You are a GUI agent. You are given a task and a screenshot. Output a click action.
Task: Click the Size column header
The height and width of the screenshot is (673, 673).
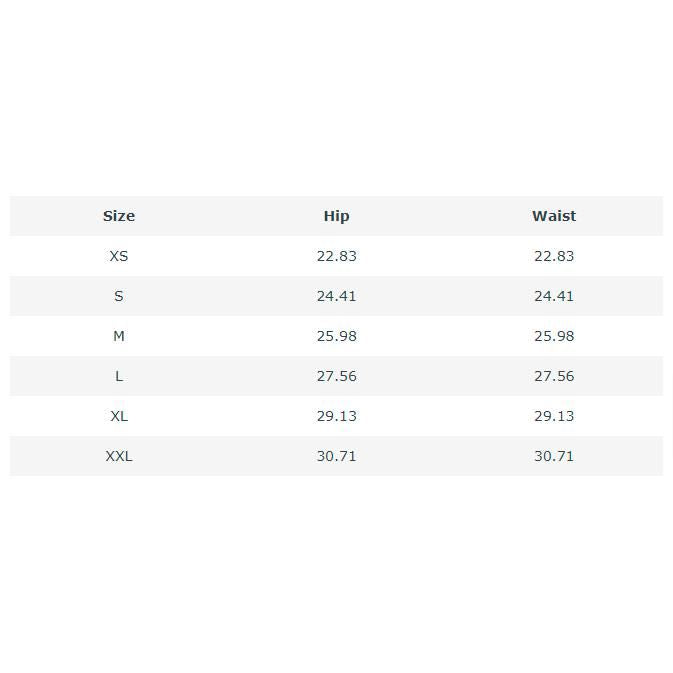(x=118, y=216)
